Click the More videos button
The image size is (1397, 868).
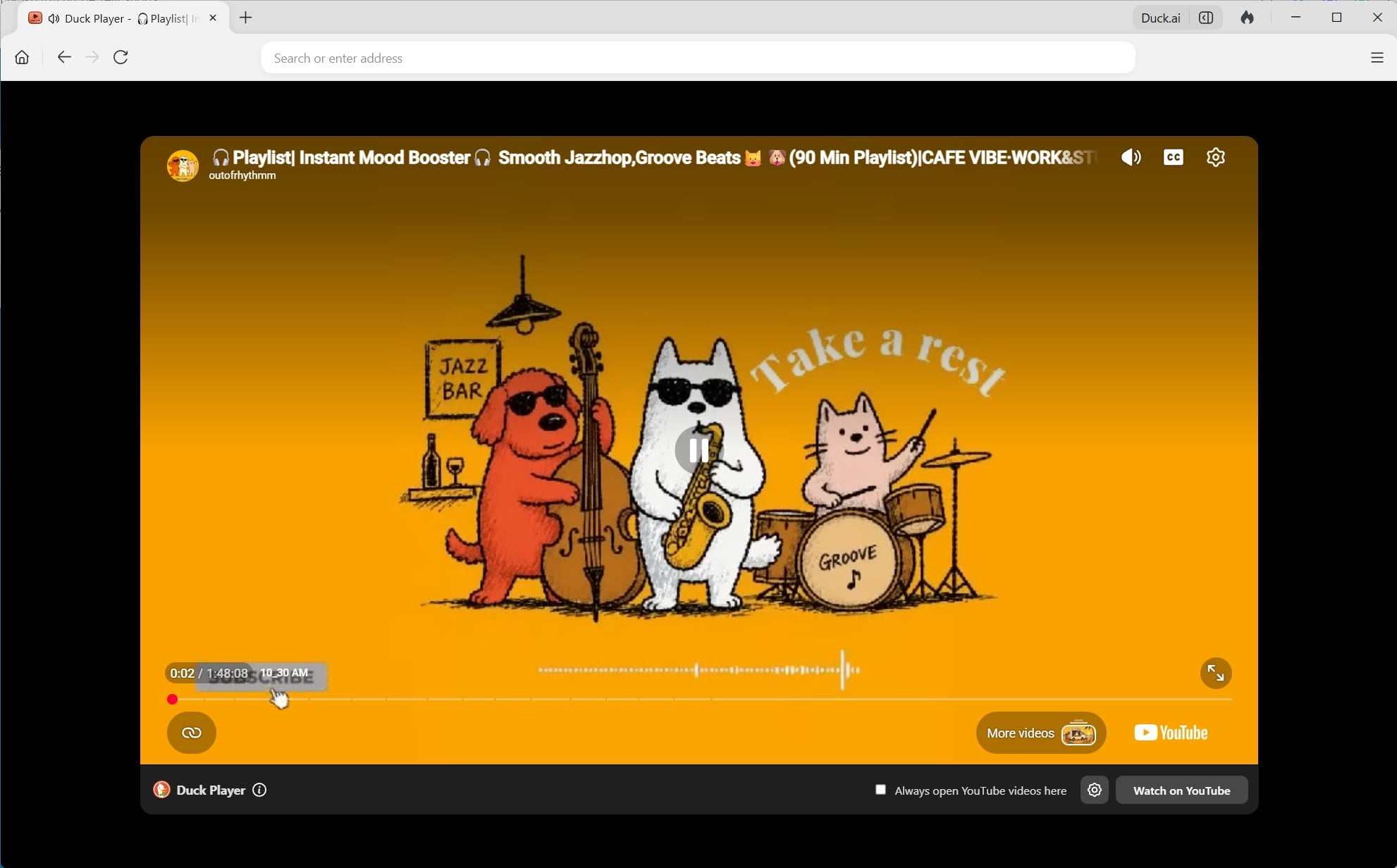1041,733
